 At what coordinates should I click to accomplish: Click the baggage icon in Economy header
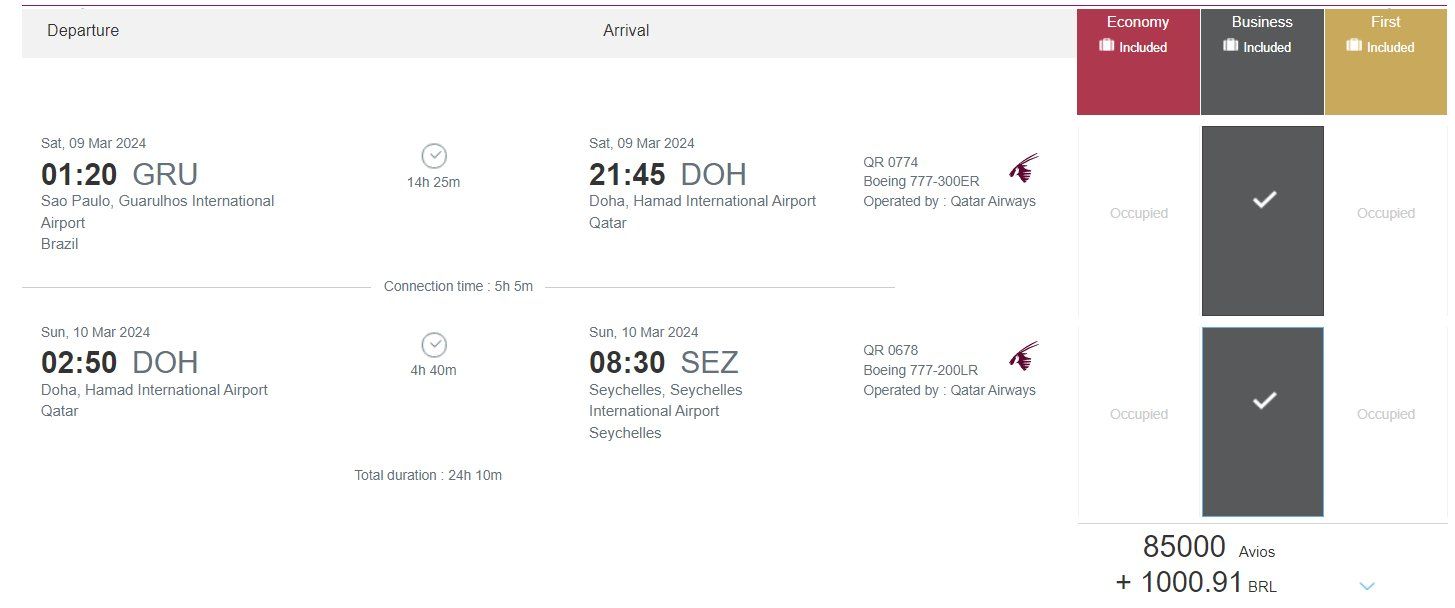(1107, 46)
